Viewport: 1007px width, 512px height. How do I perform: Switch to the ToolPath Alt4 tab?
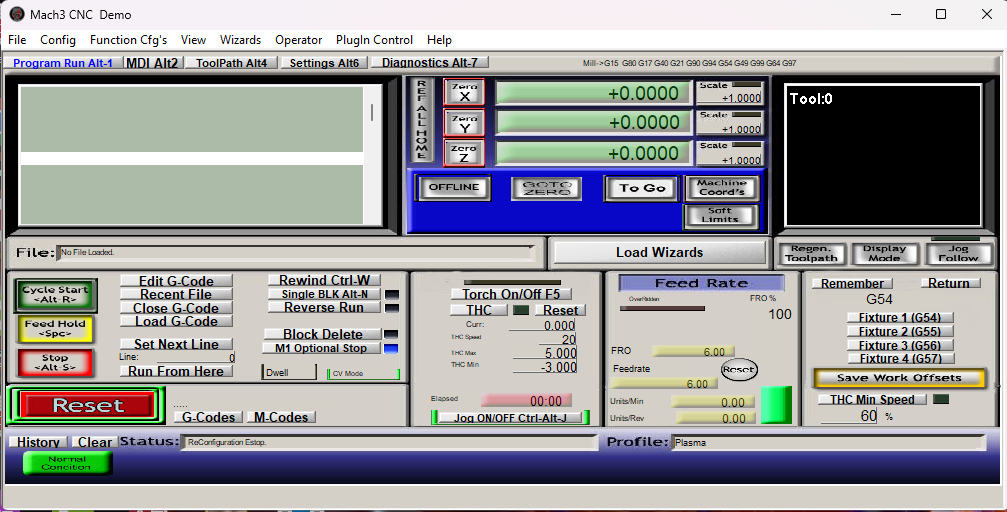[232, 63]
